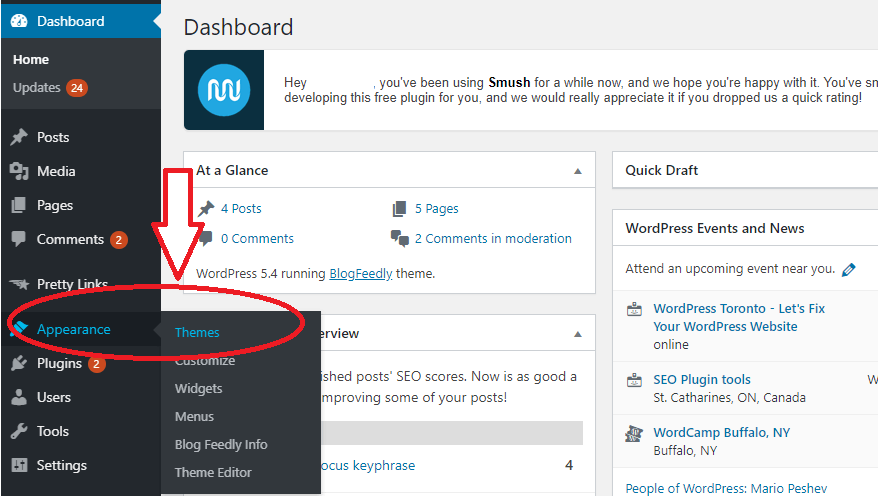Open the 0 Comments link
The height and width of the screenshot is (496, 878).
click(x=257, y=238)
